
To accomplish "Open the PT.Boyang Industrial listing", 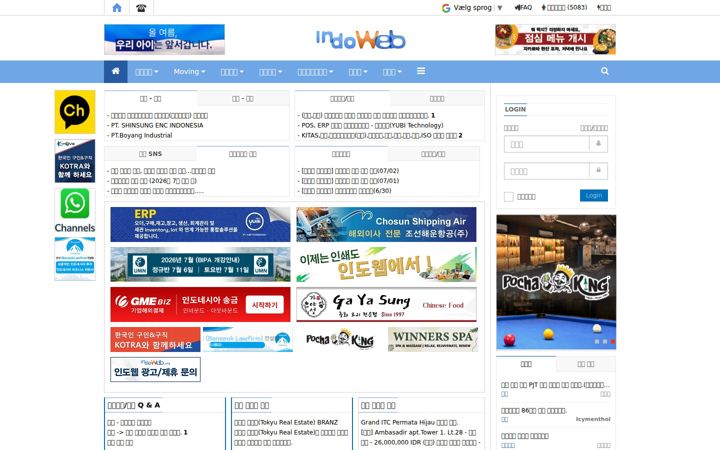I will point(141,135).
